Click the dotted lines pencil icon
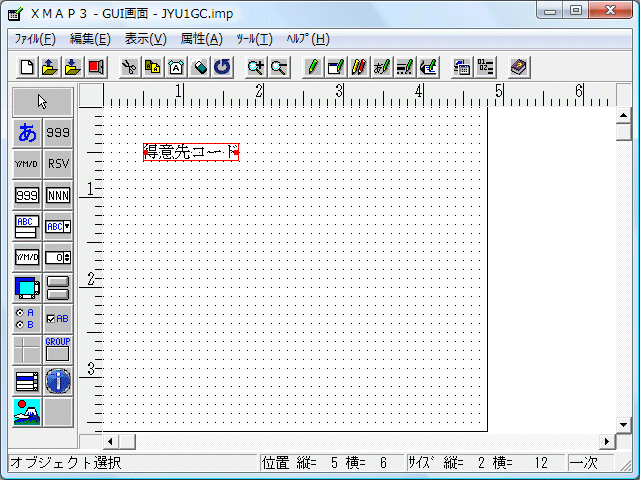Screen dimensions: 640x480 point(405,67)
